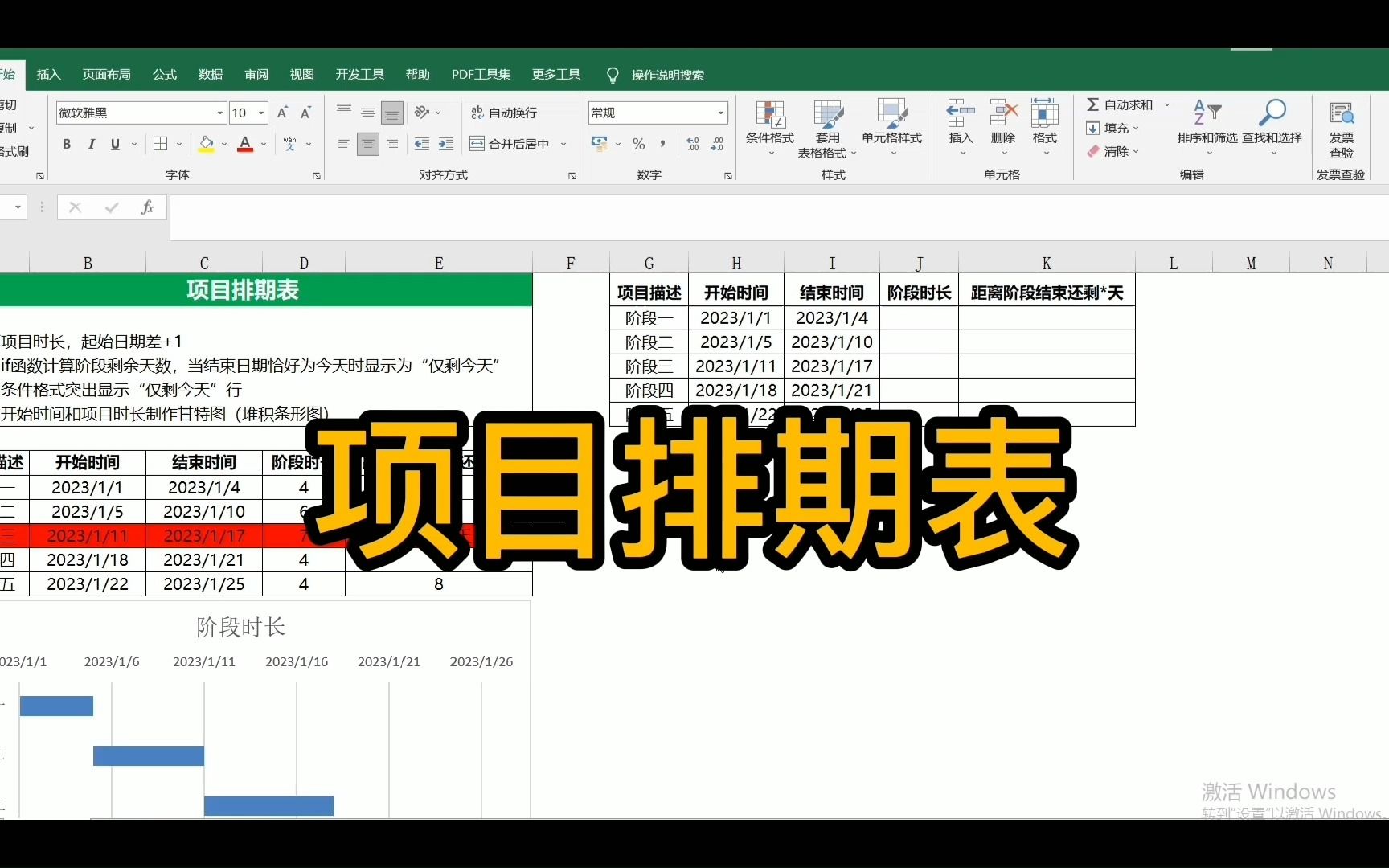Apply red font color
1389x868 pixels.
[246, 144]
